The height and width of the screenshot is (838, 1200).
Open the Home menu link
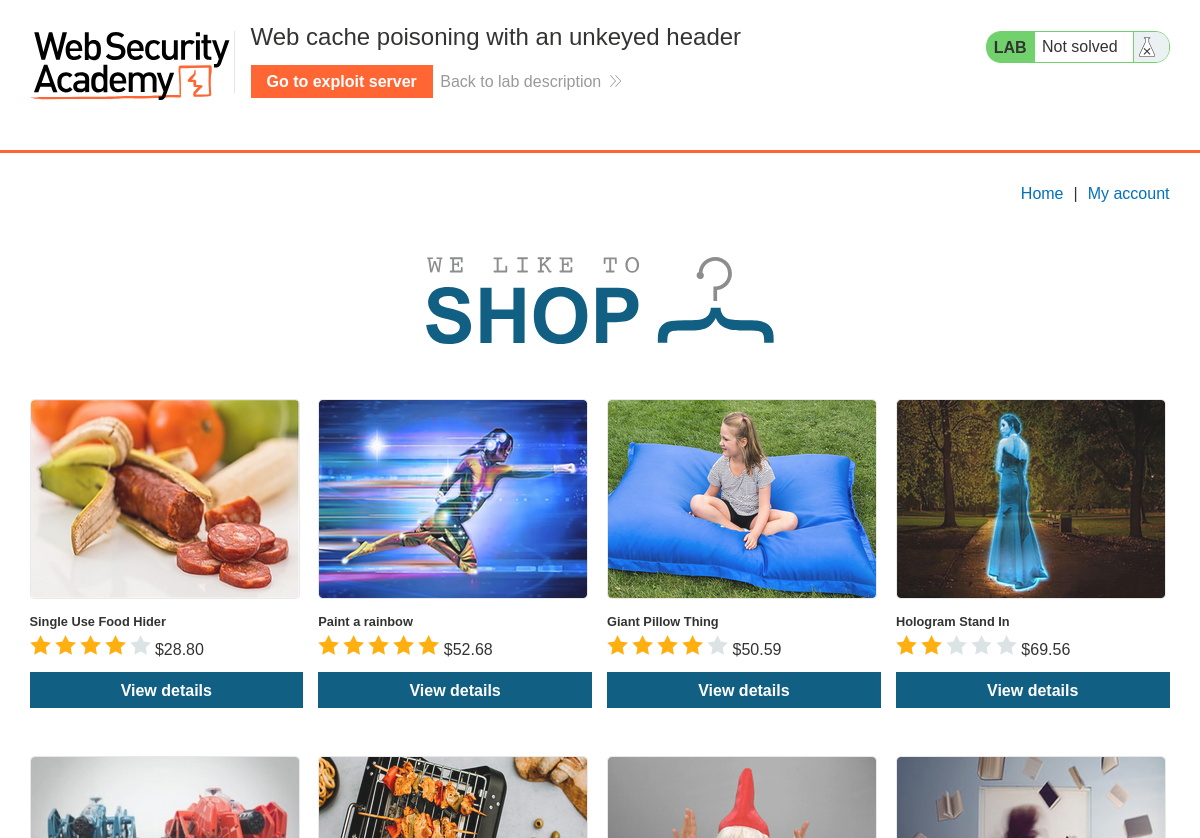tap(1042, 193)
